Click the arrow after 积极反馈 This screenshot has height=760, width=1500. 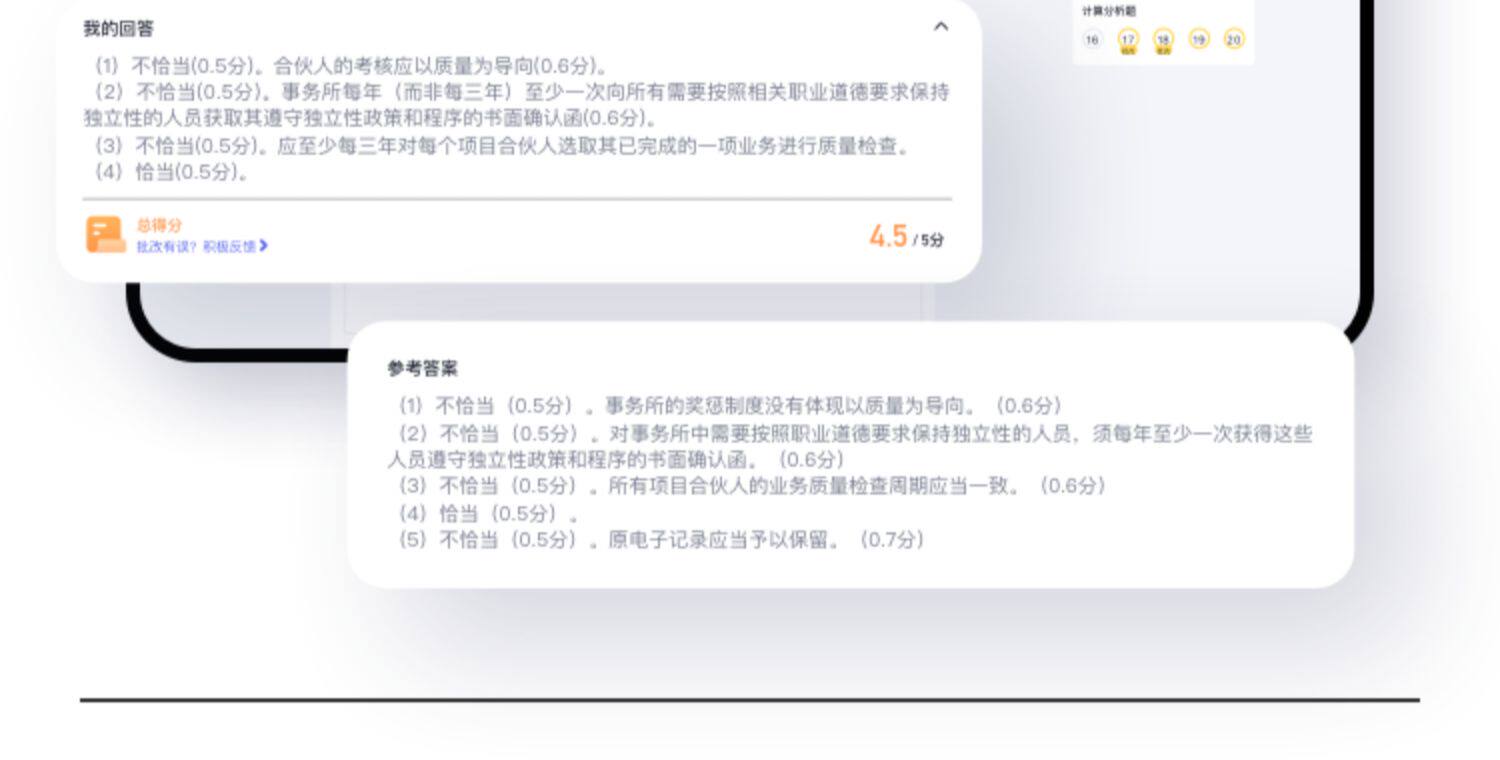[x=263, y=246]
